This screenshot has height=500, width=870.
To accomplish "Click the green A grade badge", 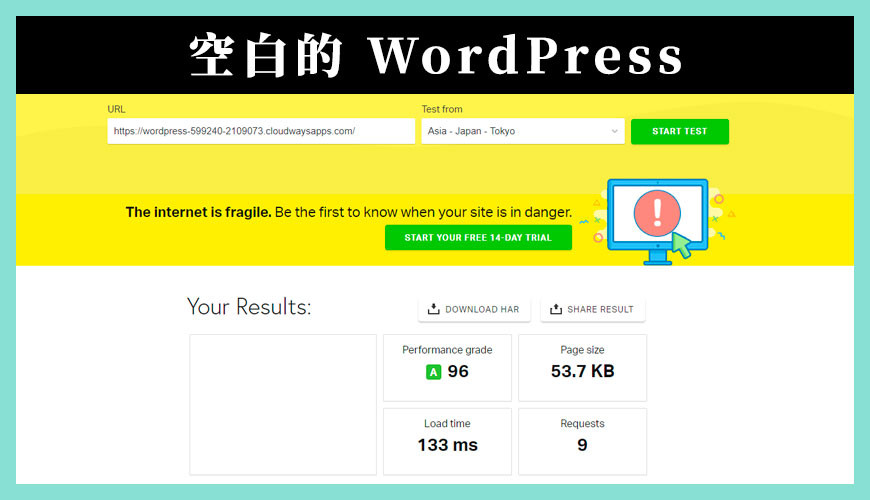I will point(433,372).
